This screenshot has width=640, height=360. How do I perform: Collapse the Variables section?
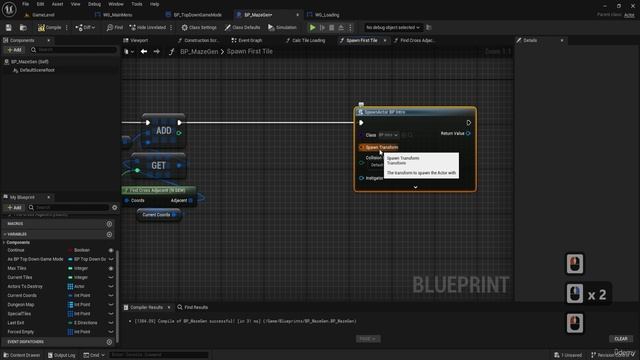click(5, 234)
